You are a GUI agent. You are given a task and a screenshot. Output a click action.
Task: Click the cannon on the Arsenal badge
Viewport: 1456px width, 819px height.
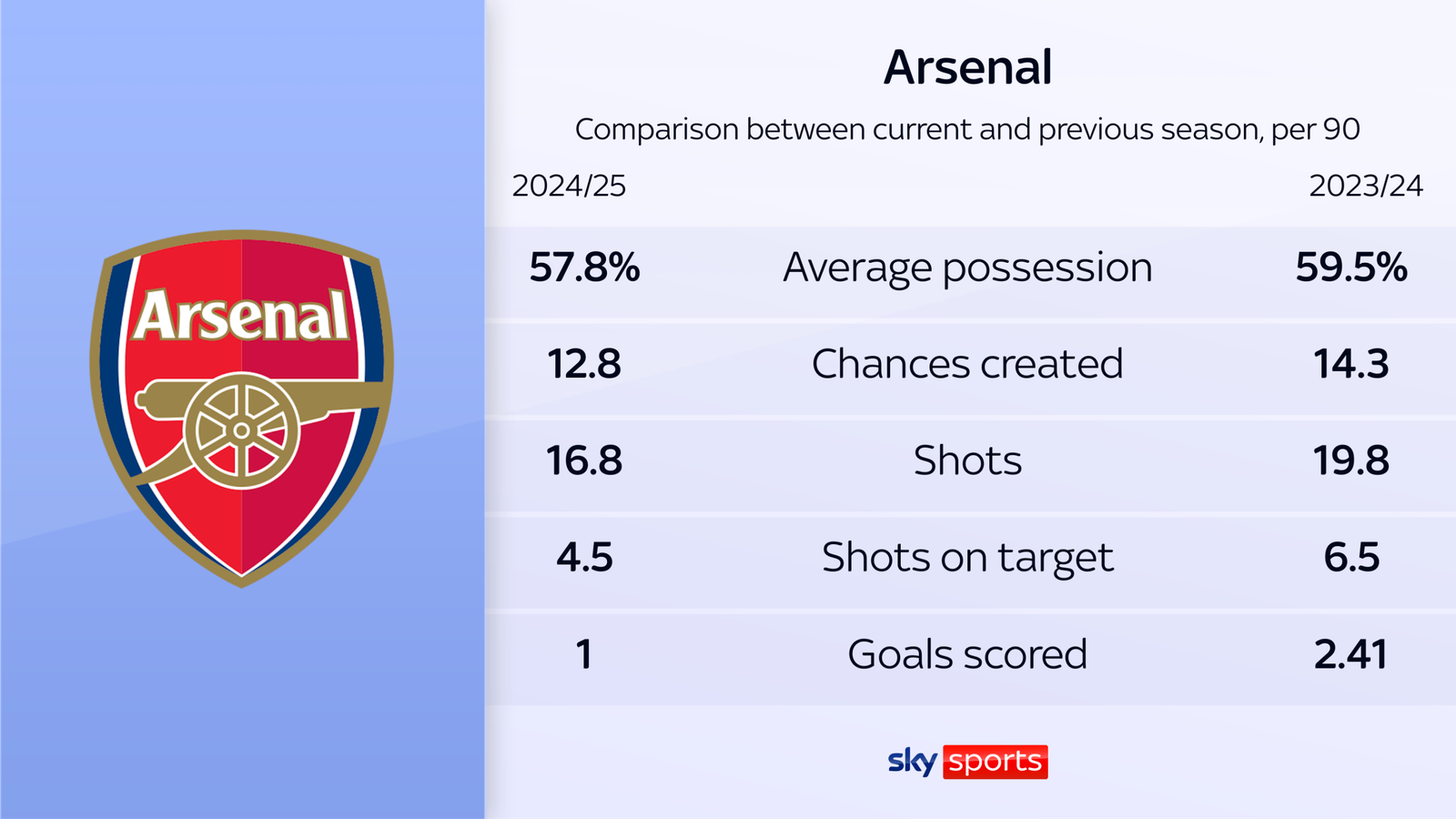tap(241, 426)
